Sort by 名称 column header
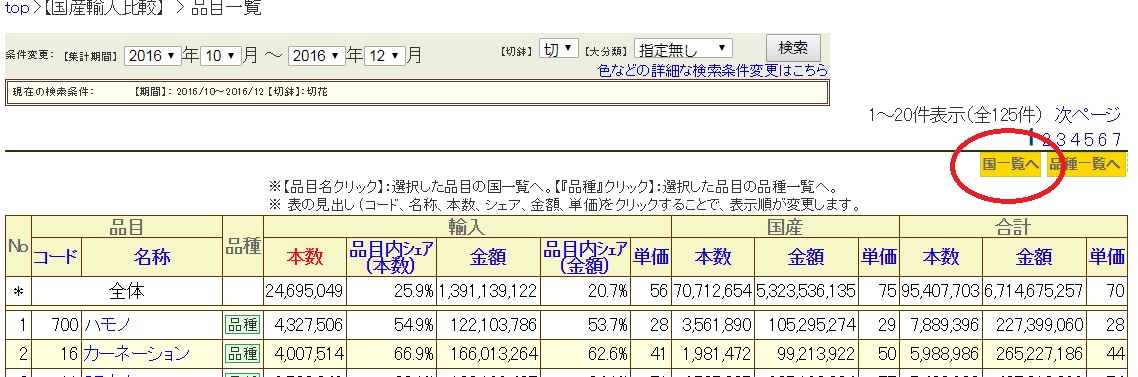 point(152,256)
